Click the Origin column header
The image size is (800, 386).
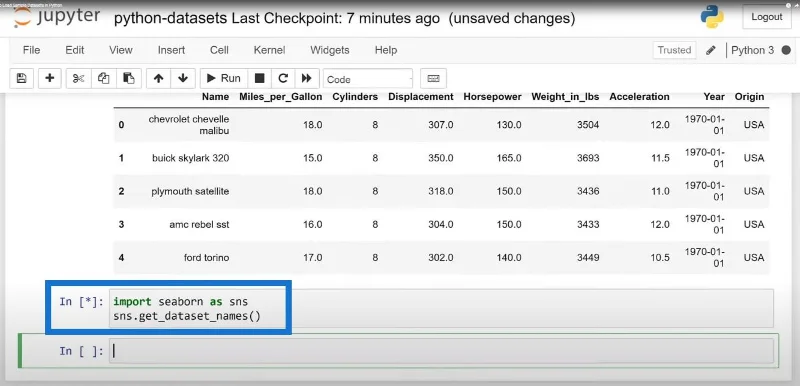coord(749,96)
